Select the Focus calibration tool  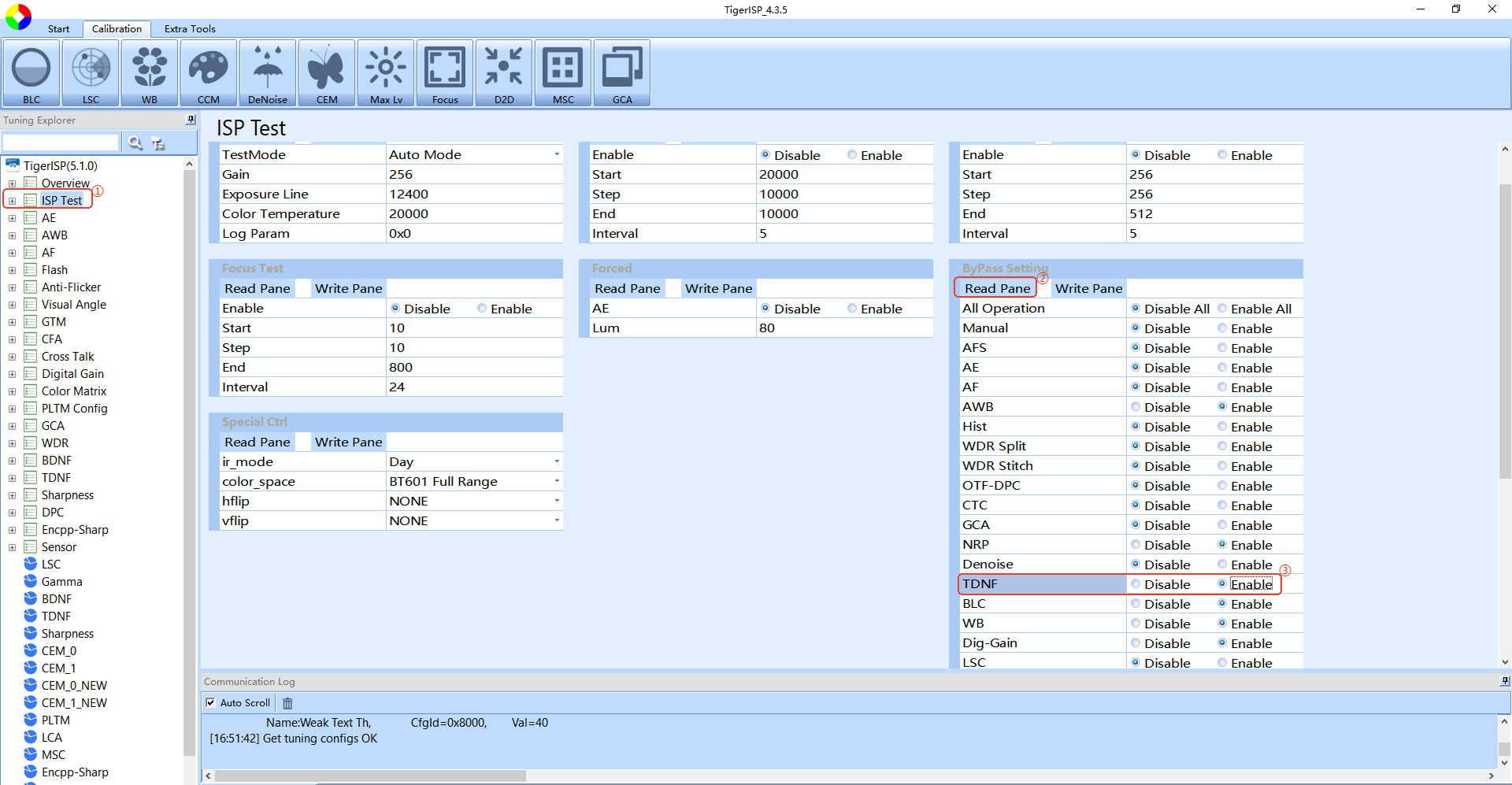point(445,73)
